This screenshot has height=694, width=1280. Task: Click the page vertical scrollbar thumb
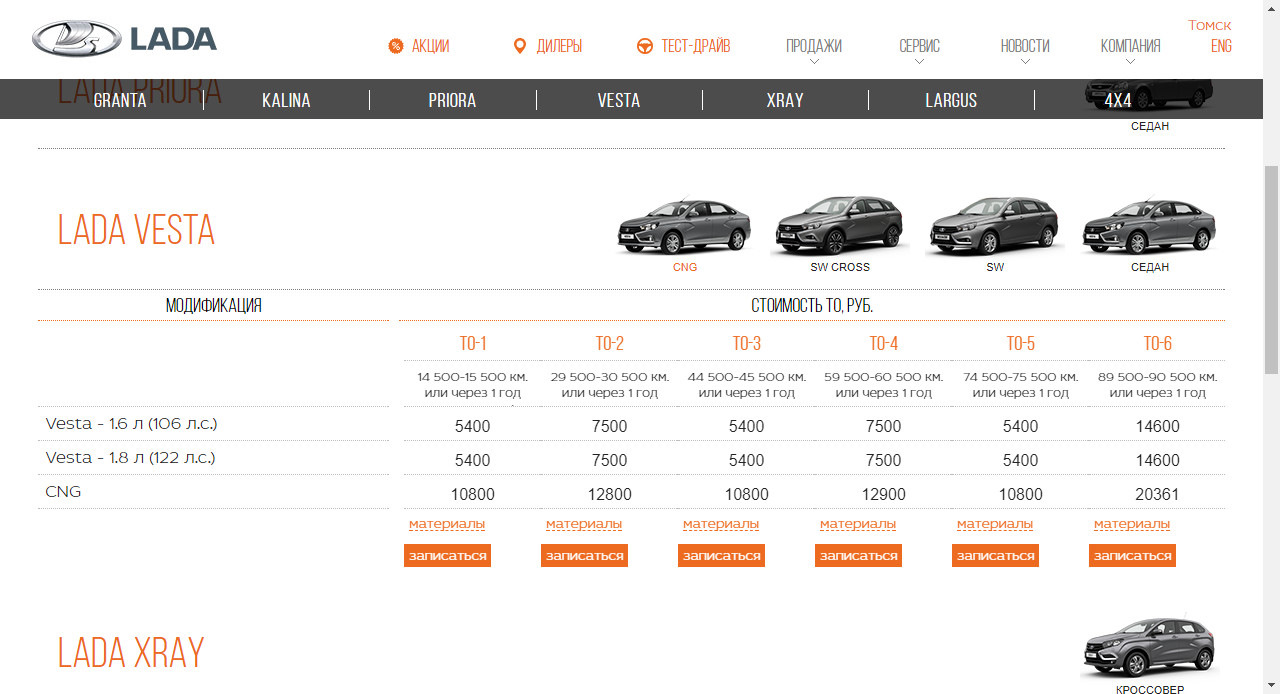coord(1271,270)
